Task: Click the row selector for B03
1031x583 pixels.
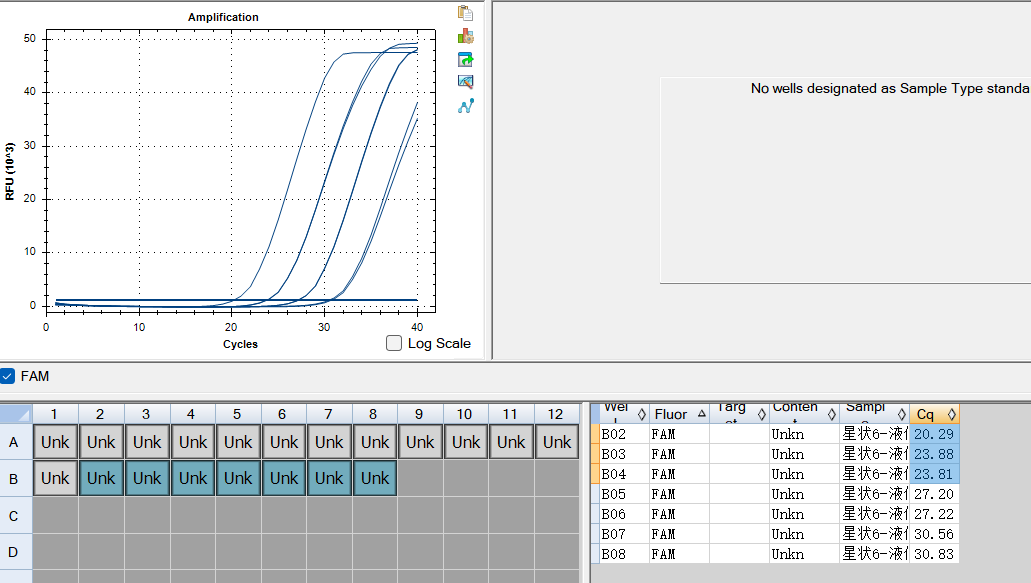Action: click(x=595, y=454)
